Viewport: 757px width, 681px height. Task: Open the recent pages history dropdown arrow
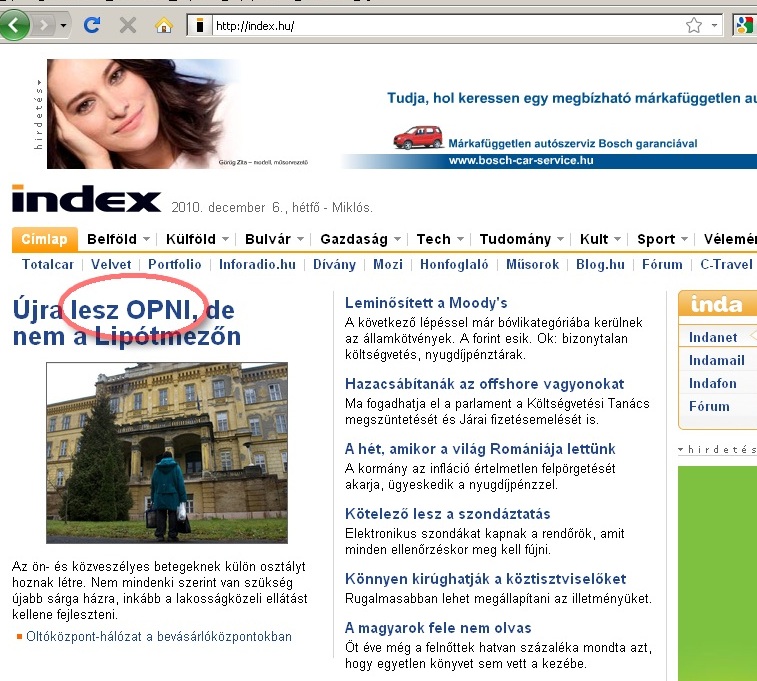(x=65, y=25)
